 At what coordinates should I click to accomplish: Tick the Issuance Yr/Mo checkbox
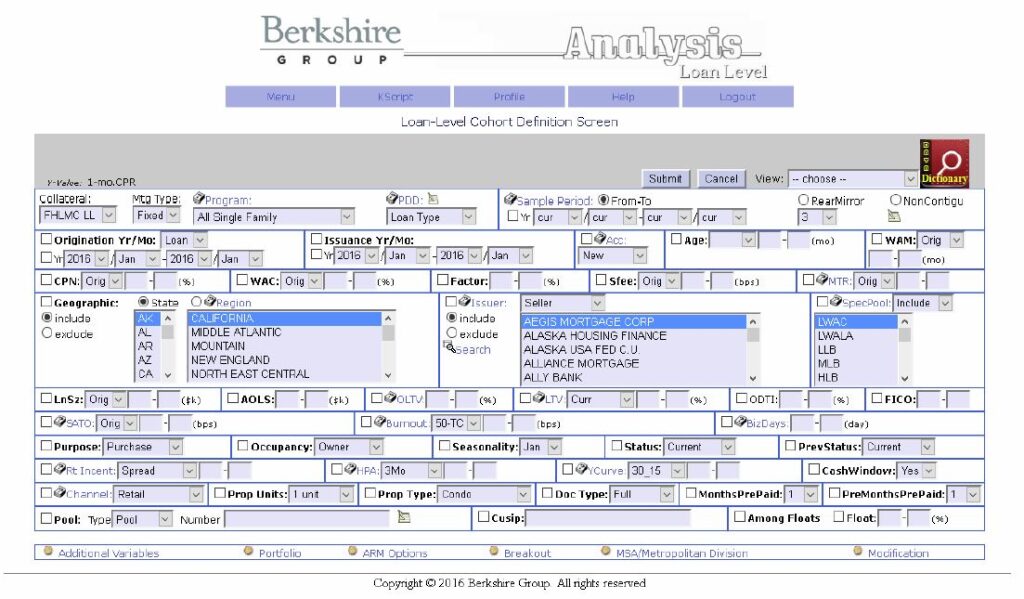[317, 239]
